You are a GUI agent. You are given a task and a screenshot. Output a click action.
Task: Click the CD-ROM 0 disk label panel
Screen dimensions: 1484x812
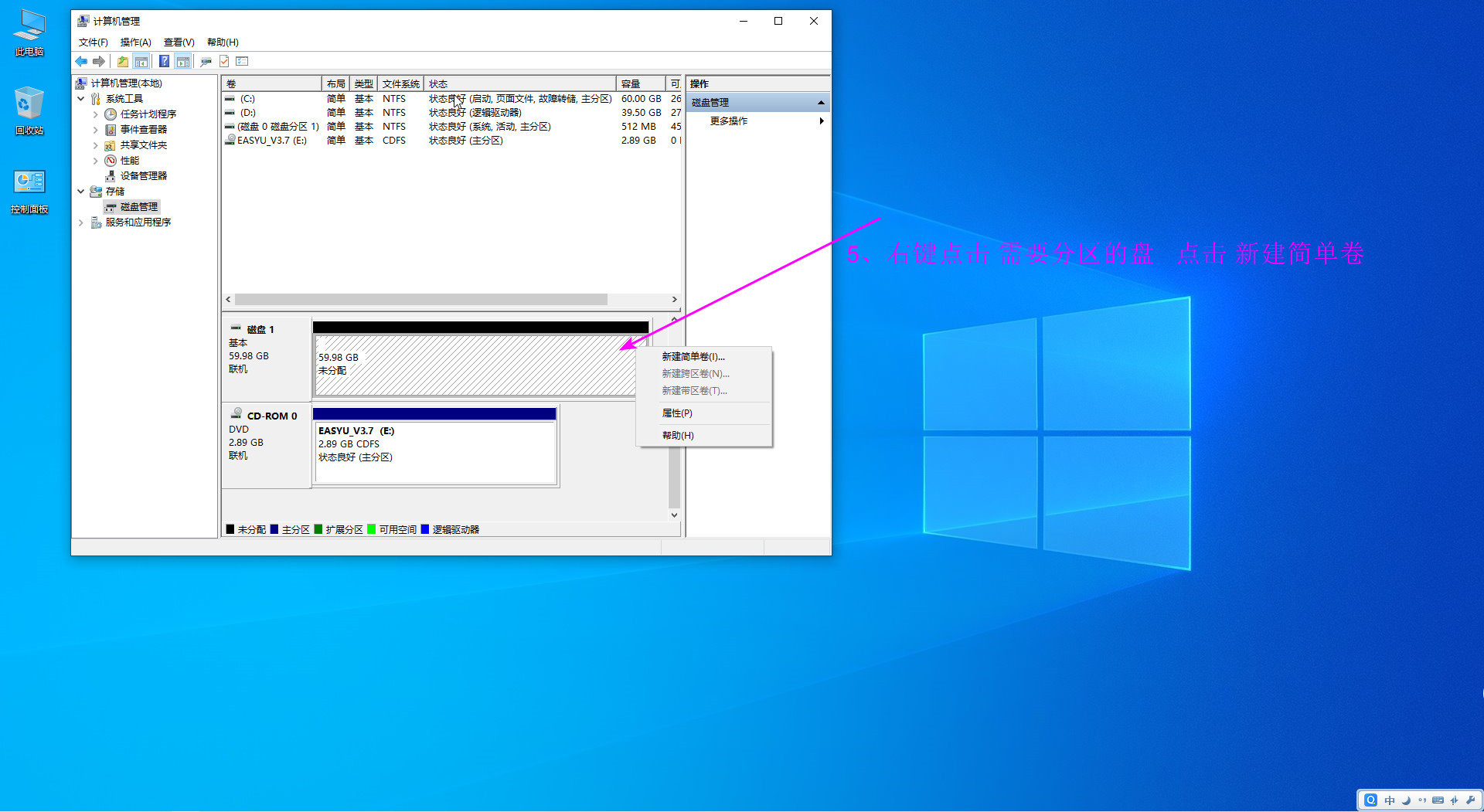(x=267, y=447)
